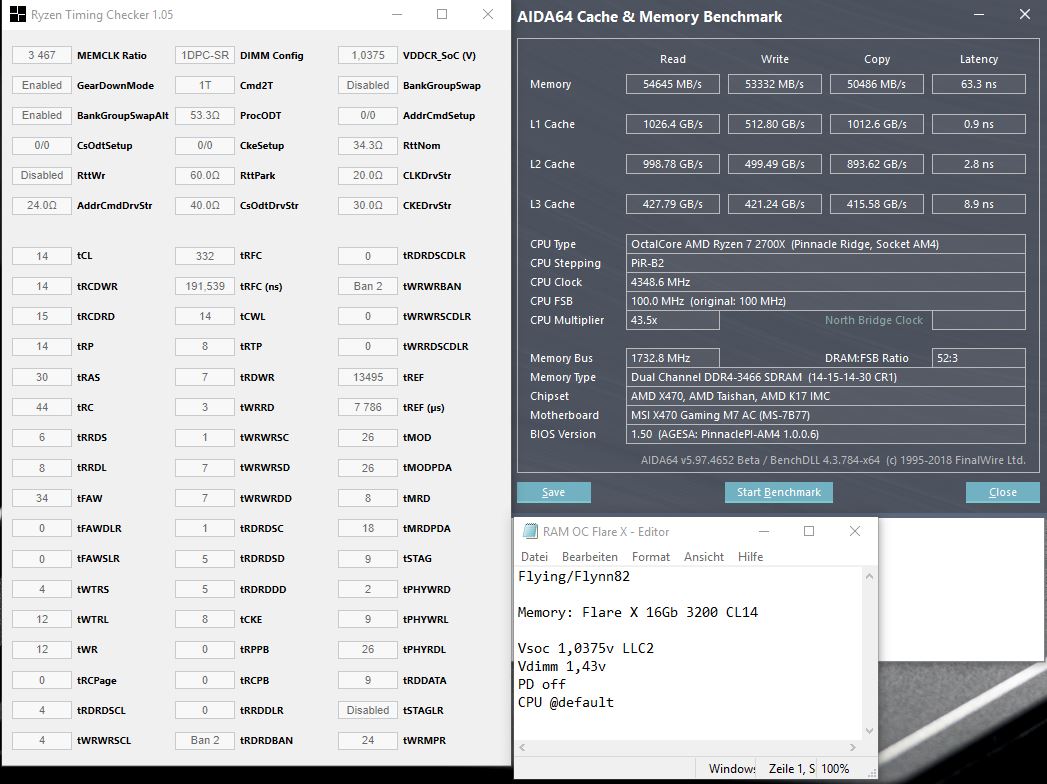Screen dimensions: 1047x784
Task: Click the Memory Write value 53332 MB/s
Action: point(775,84)
